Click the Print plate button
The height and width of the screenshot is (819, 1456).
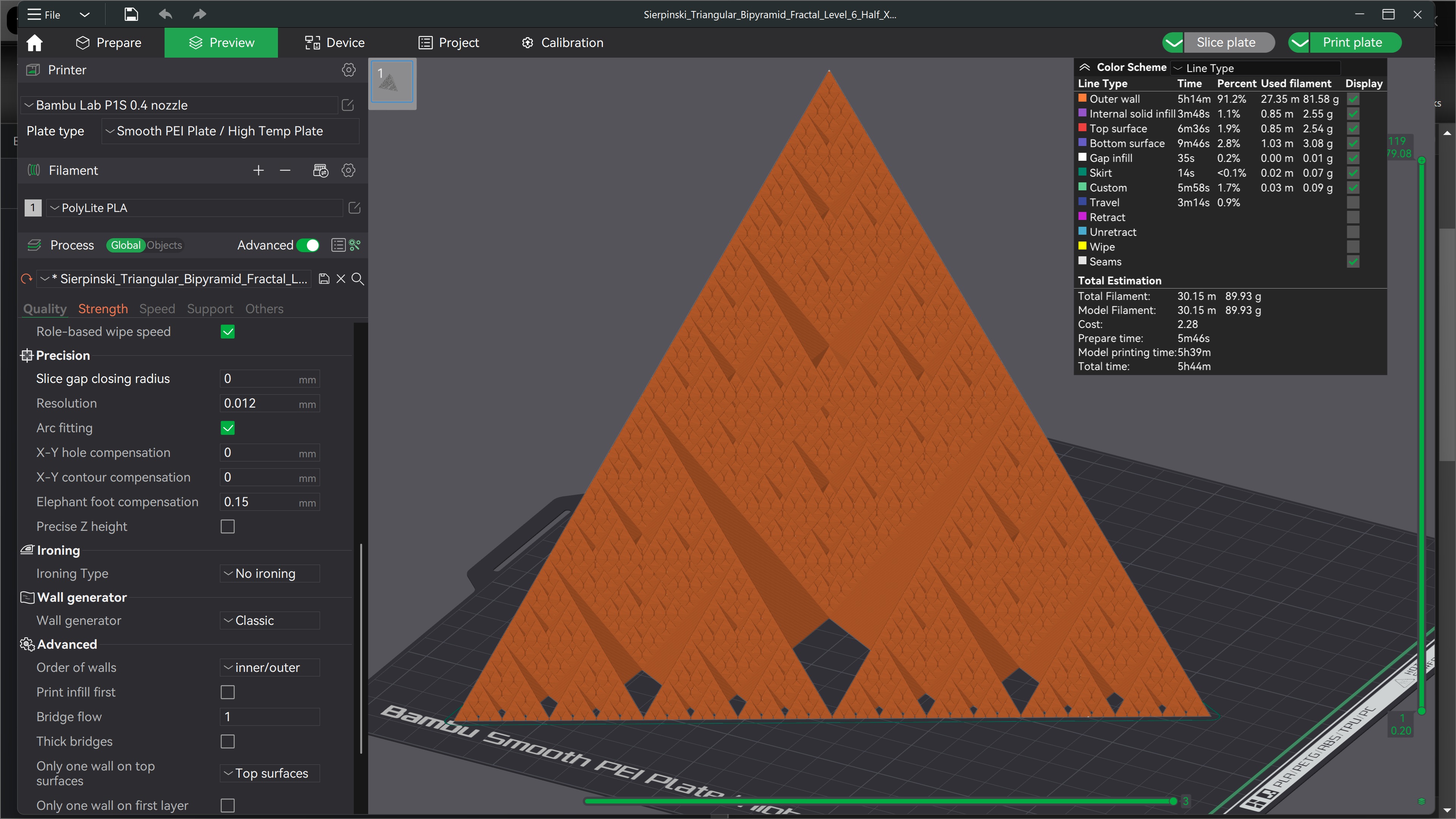(x=1351, y=42)
